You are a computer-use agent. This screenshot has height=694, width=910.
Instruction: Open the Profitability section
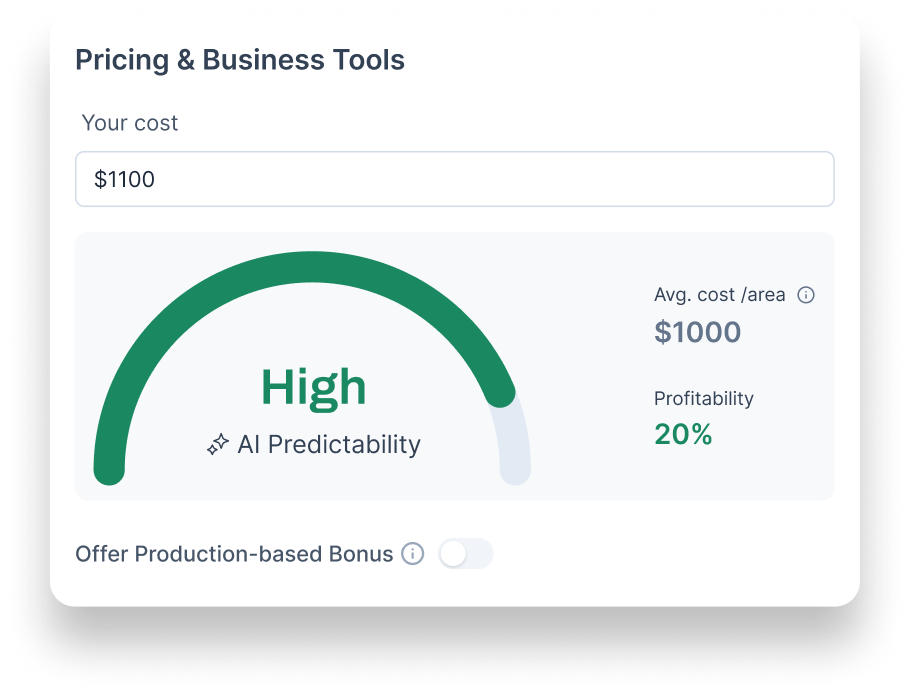[703, 398]
